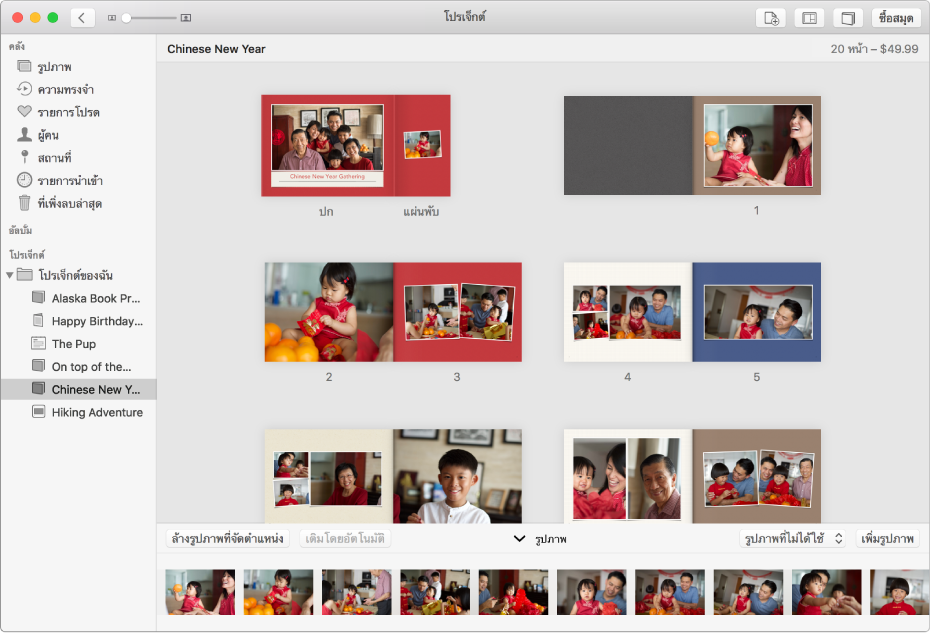Collapse the My Projects folder

tap(12, 274)
